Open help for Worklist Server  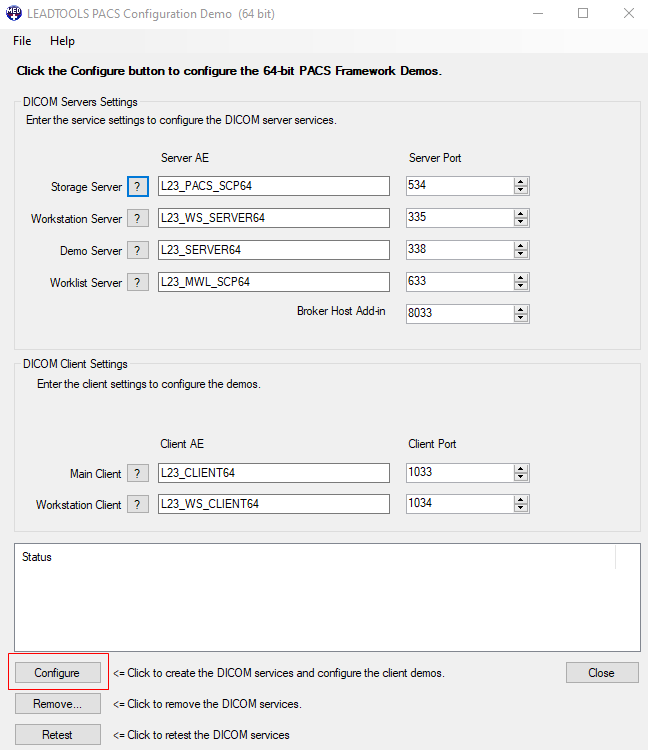(x=138, y=283)
